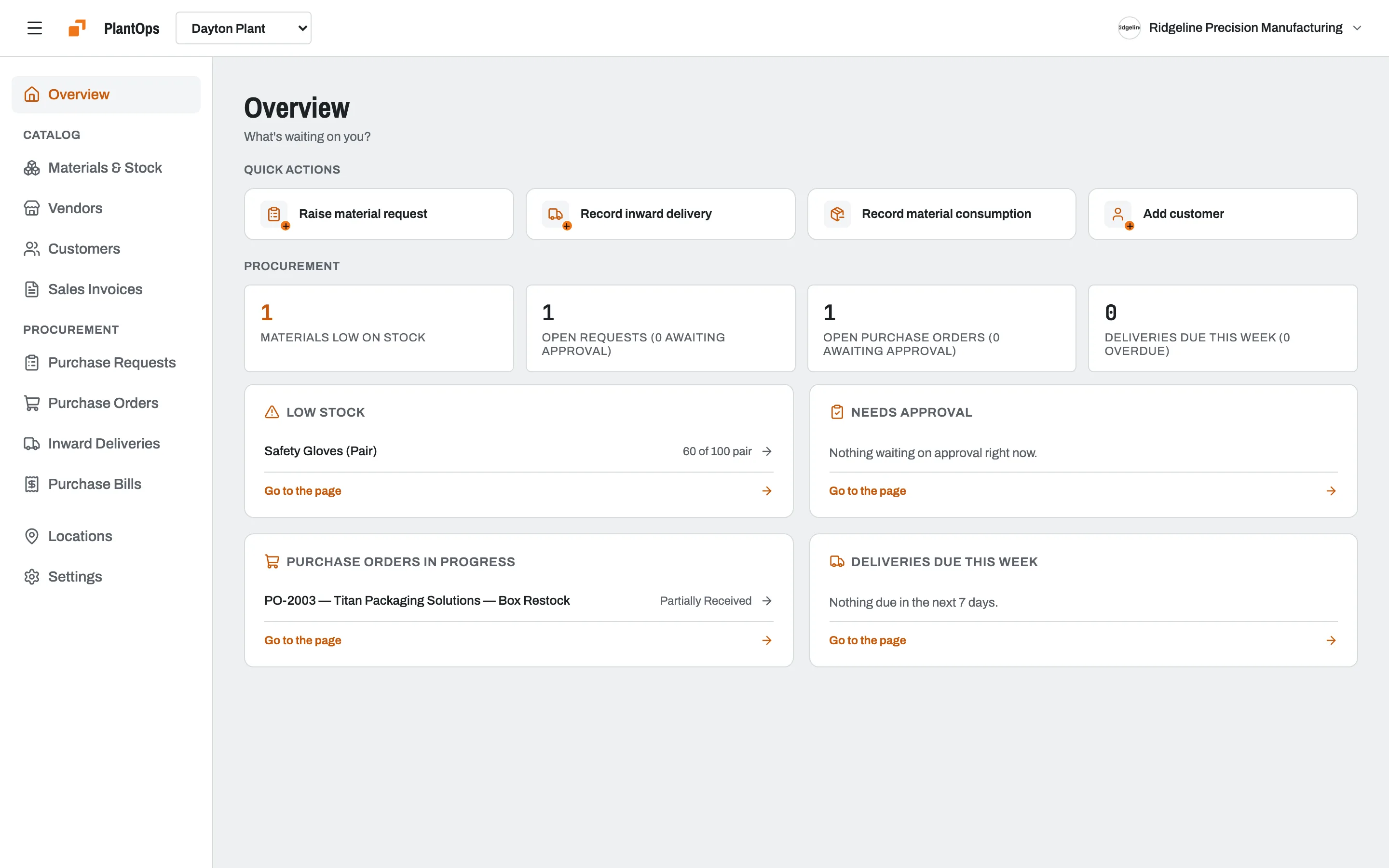Expand the Ridgeline Precision Manufacturing account chevron
Viewport: 1389px width, 868px height.
(1357, 28)
